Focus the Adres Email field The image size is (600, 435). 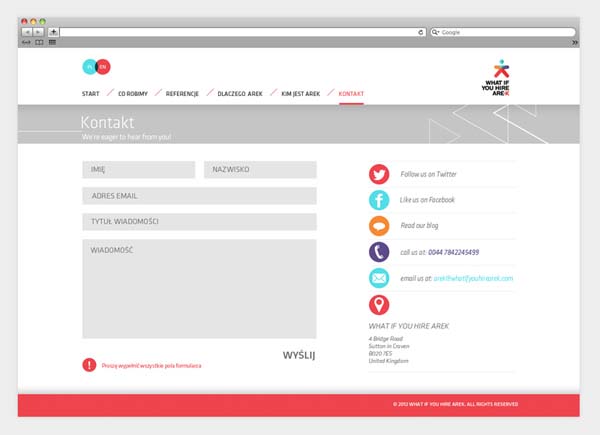pyautogui.click(x=199, y=196)
